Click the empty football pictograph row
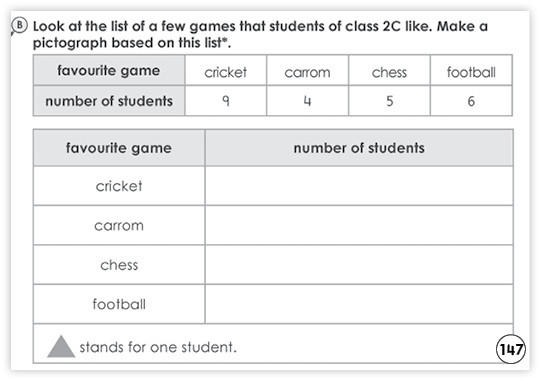Image resolution: width=541 pixels, height=381 pixels. click(x=359, y=304)
